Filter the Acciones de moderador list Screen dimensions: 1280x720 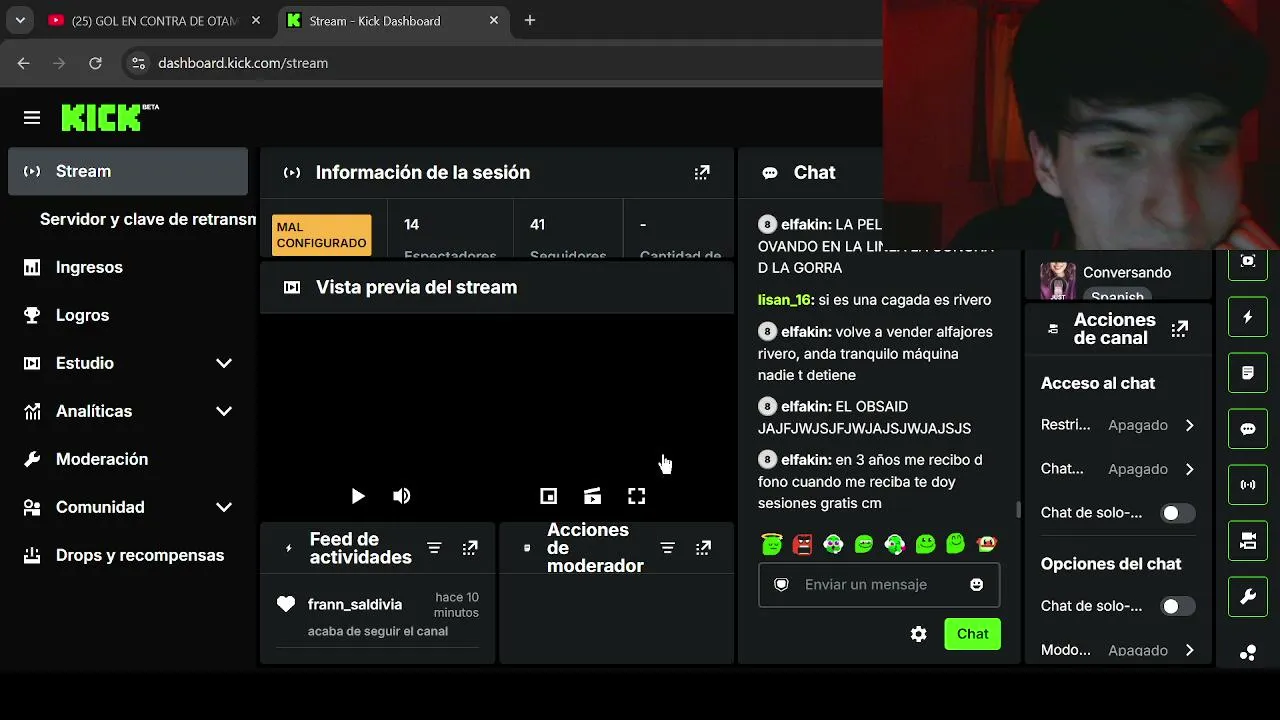point(667,548)
